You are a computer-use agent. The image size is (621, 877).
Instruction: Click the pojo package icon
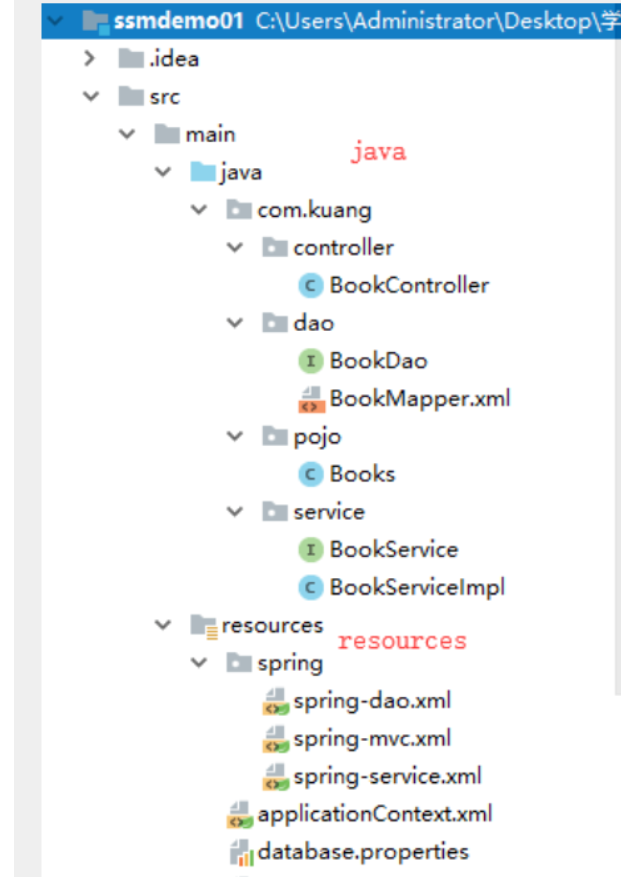coord(275,436)
